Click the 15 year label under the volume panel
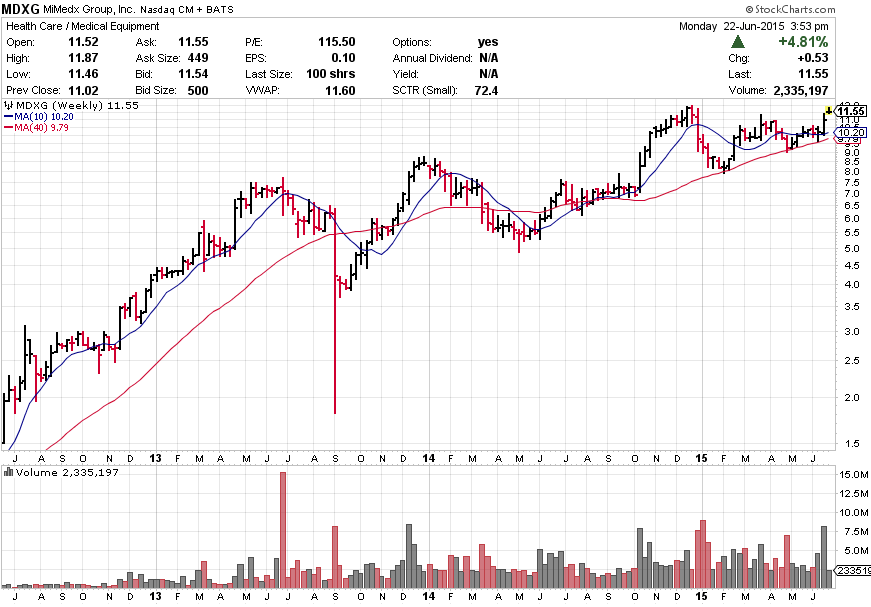This screenshot has height=607, width=871. (x=702, y=596)
